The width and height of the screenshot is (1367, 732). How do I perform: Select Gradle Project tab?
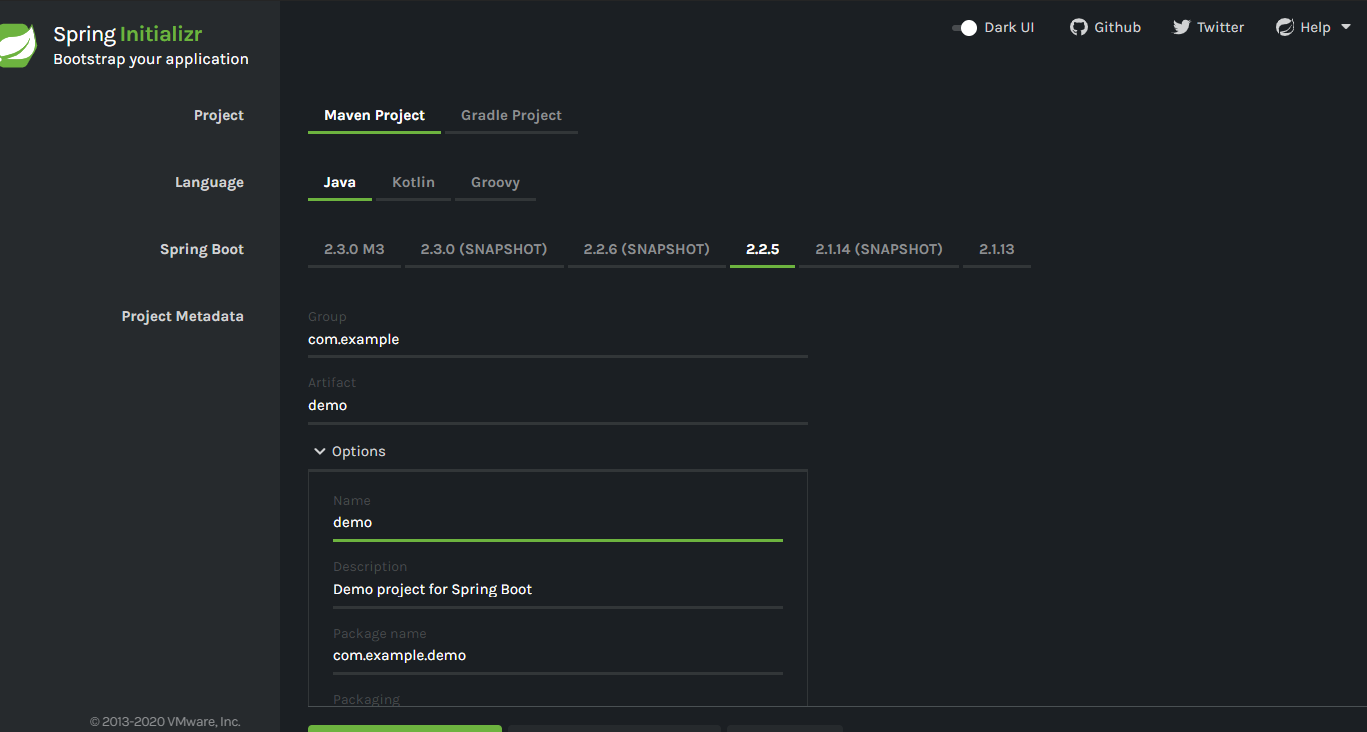(511, 116)
